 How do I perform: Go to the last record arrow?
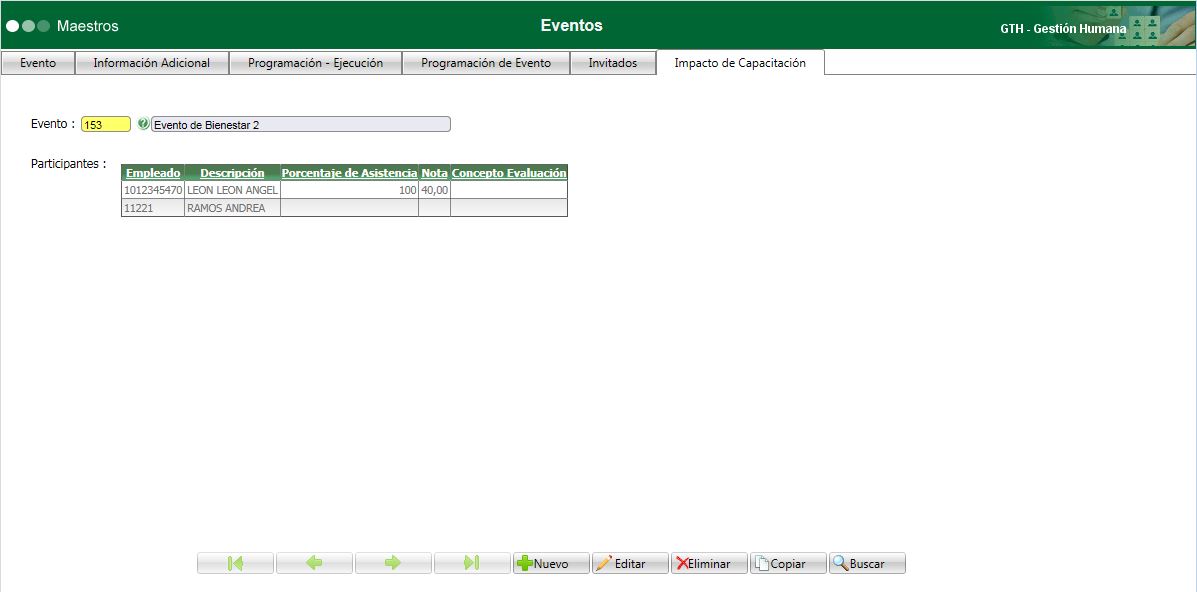point(472,564)
